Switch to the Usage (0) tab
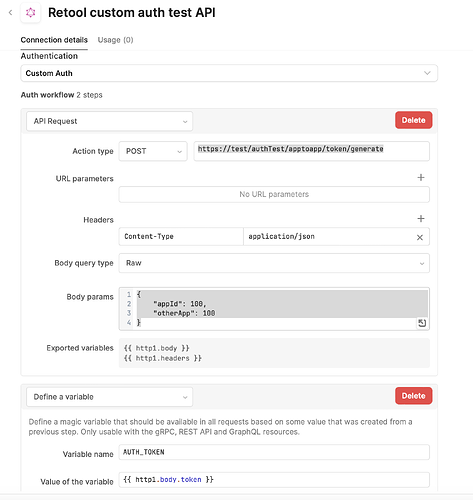 pyautogui.click(x=115, y=40)
